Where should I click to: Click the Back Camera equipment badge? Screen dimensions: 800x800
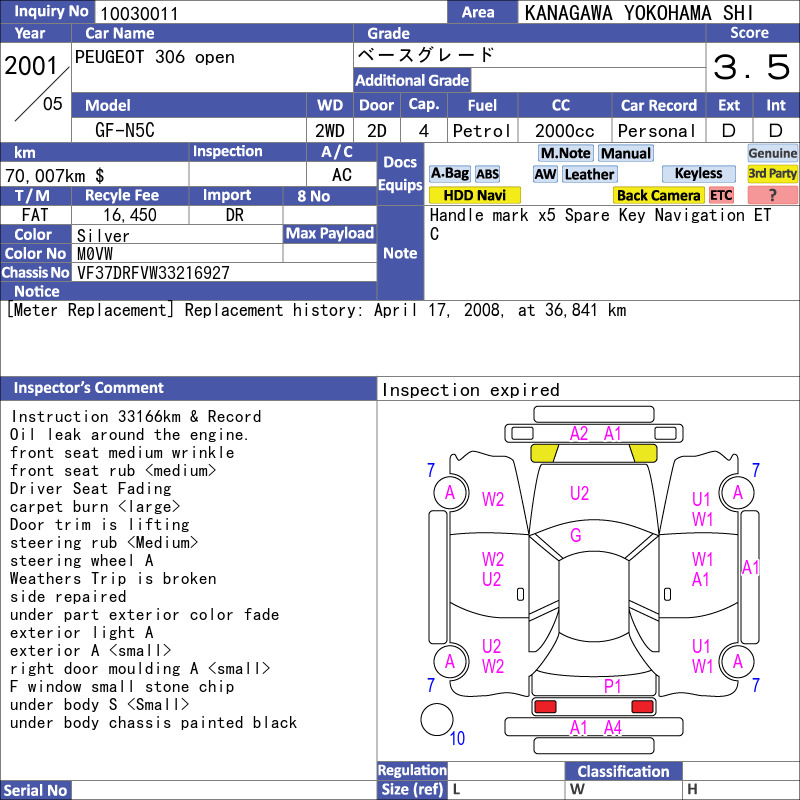658,195
